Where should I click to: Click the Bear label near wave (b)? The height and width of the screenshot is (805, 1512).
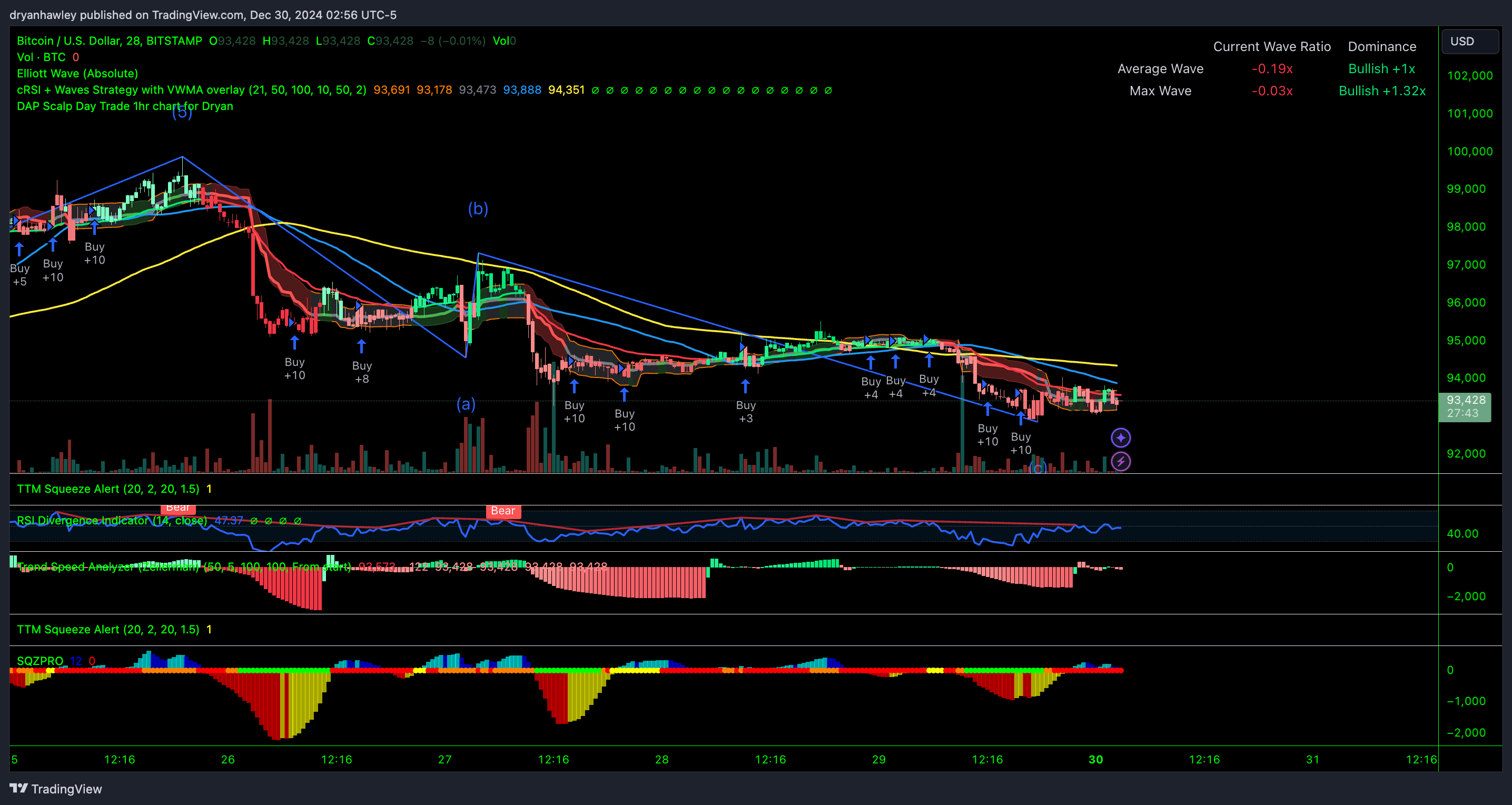click(503, 511)
